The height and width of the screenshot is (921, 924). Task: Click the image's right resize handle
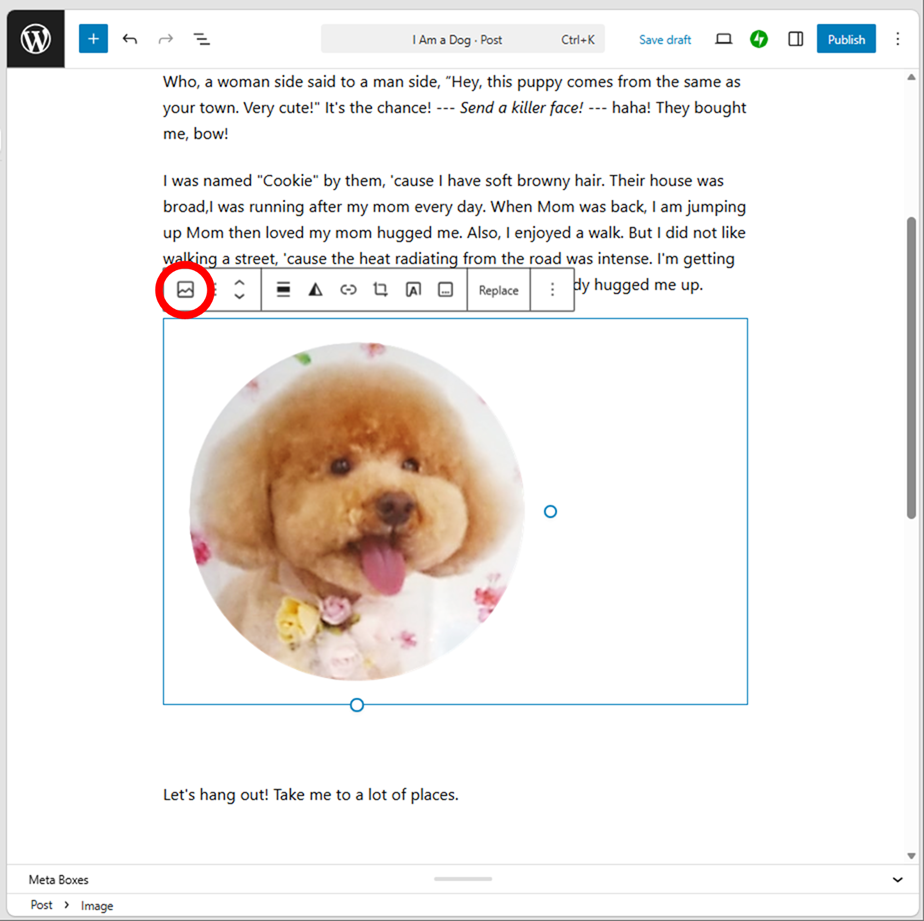550,512
